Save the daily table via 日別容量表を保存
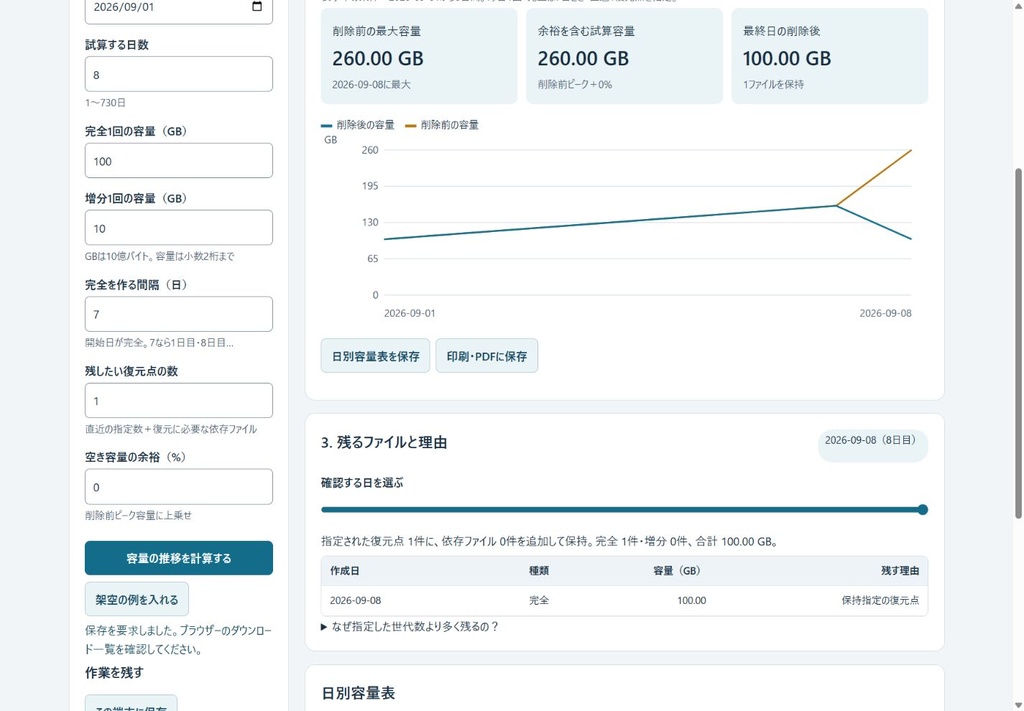Viewport: 1024px width, 711px height. coord(376,356)
